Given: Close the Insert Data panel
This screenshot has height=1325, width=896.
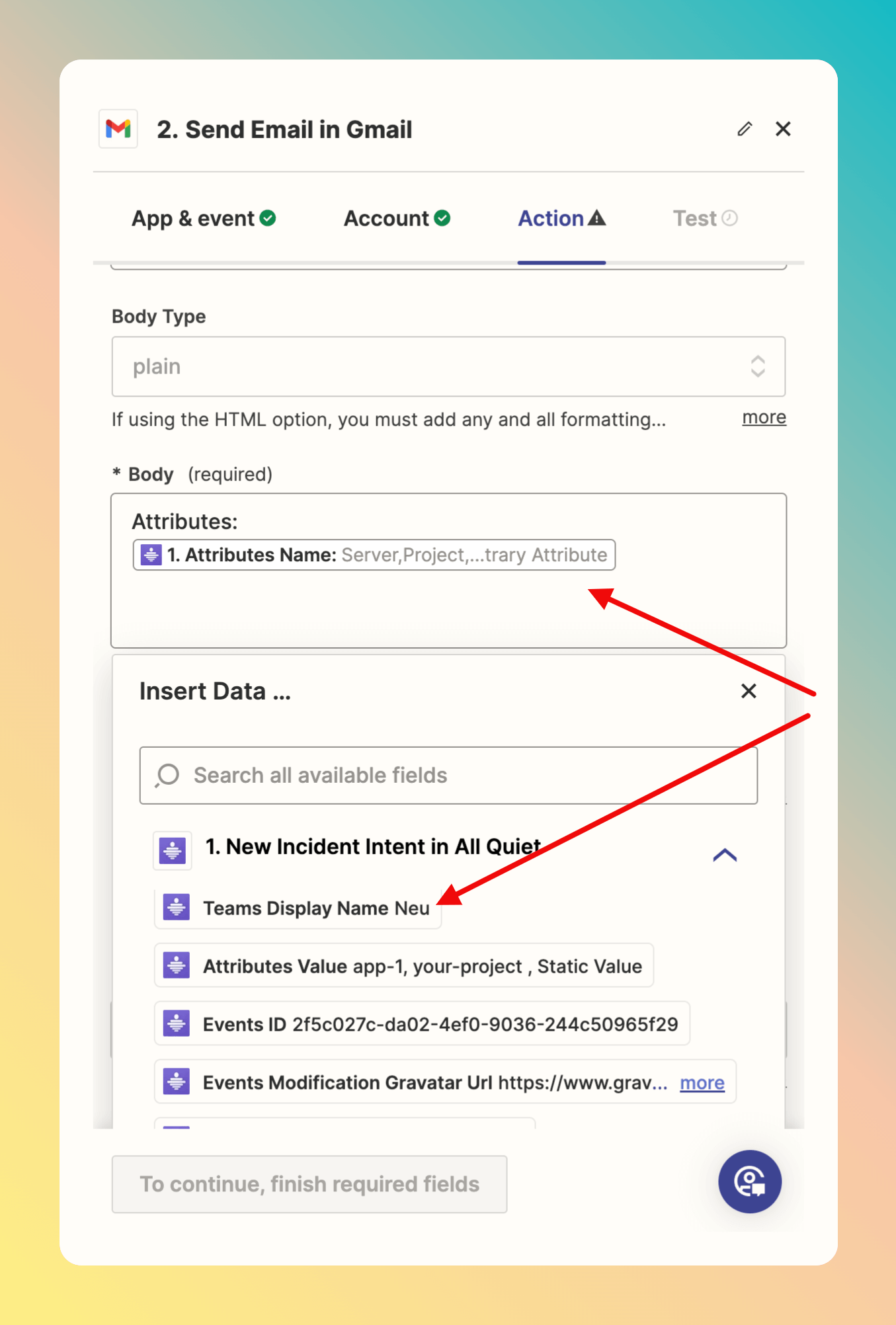Looking at the screenshot, I should pos(749,691).
